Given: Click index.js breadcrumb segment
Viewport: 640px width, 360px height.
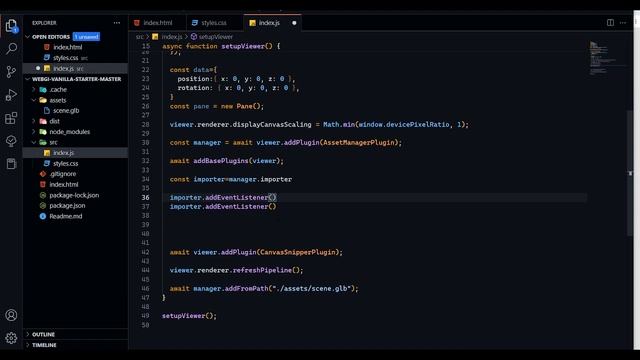Looking at the screenshot, I should pyautogui.click(x=172, y=37).
